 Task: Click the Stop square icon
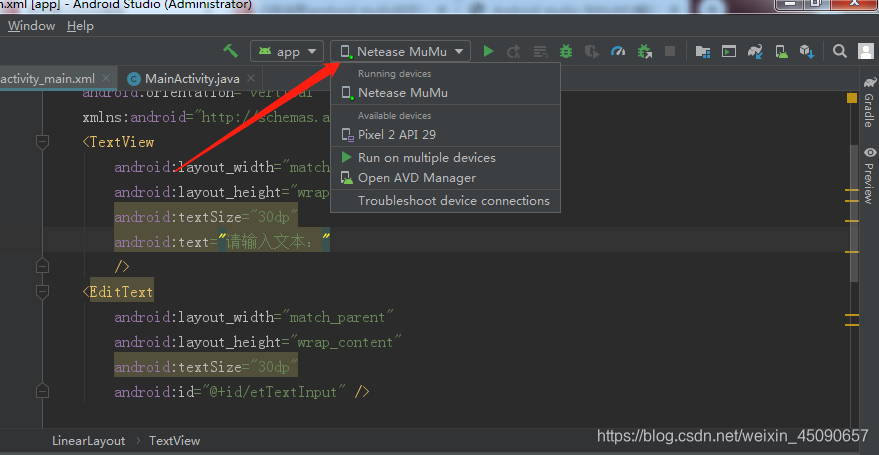(670, 52)
